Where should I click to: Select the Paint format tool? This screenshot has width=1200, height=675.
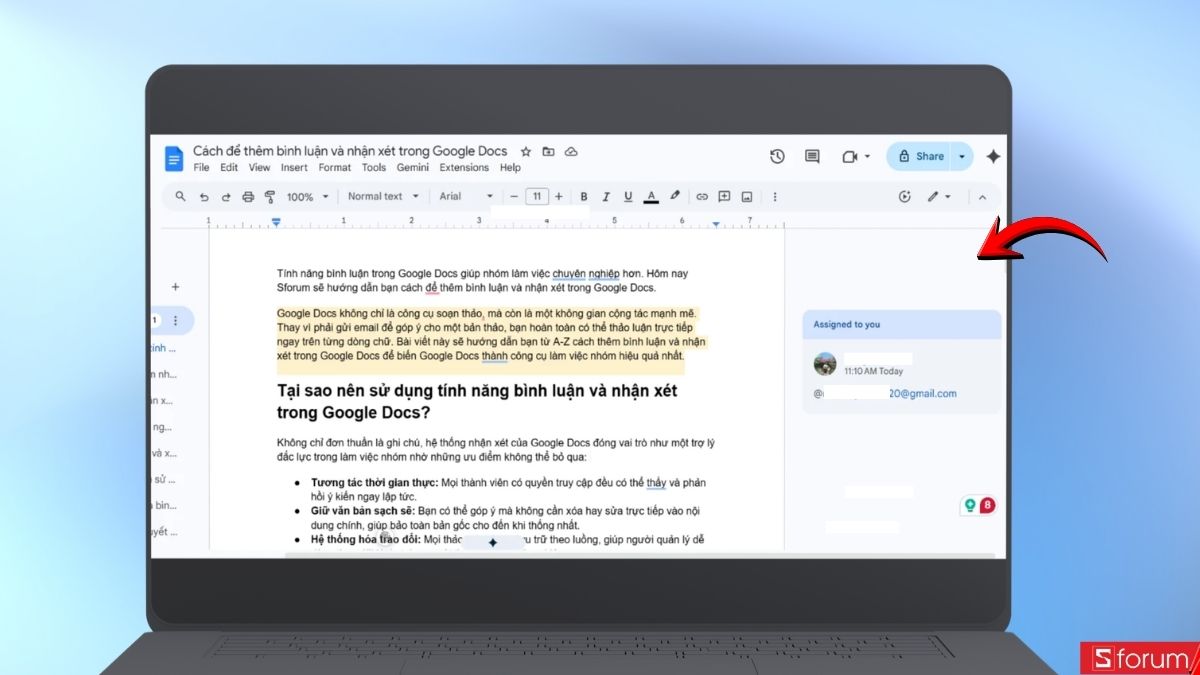pyautogui.click(x=270, y=197)
